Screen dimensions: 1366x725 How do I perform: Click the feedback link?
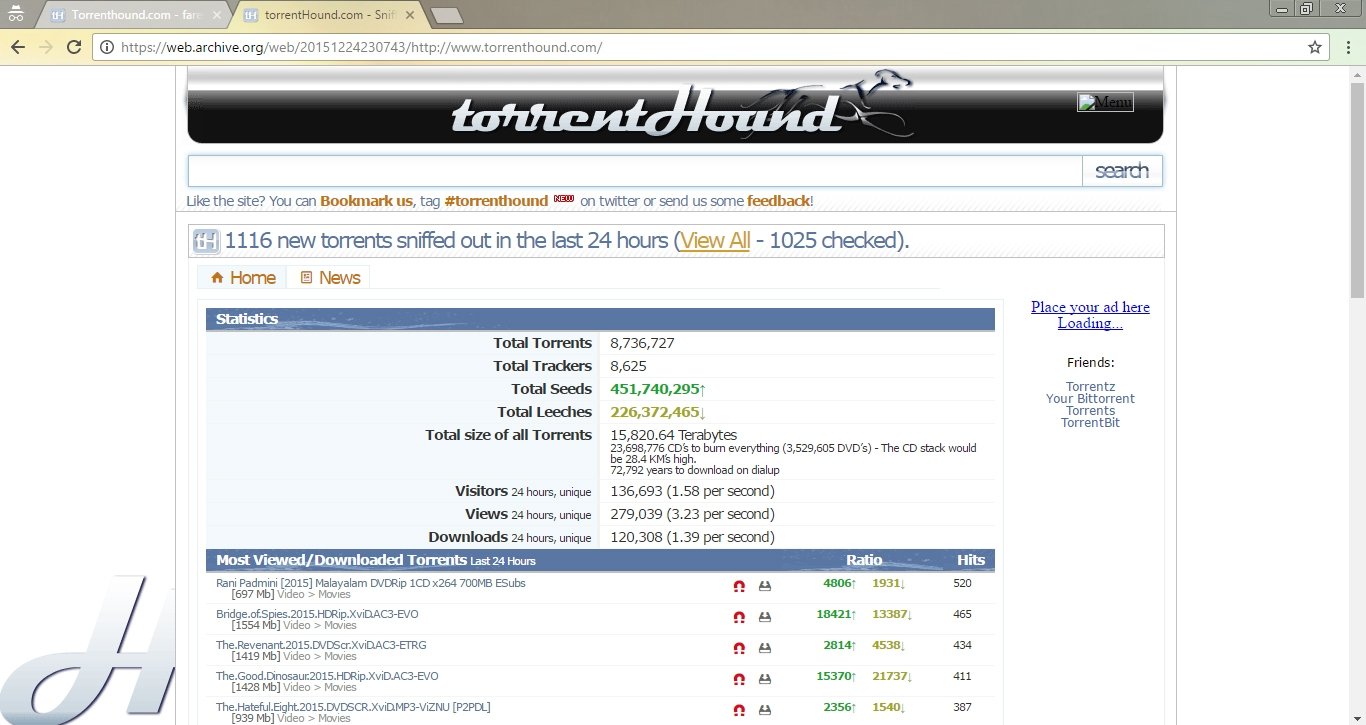tap(778, 201)
